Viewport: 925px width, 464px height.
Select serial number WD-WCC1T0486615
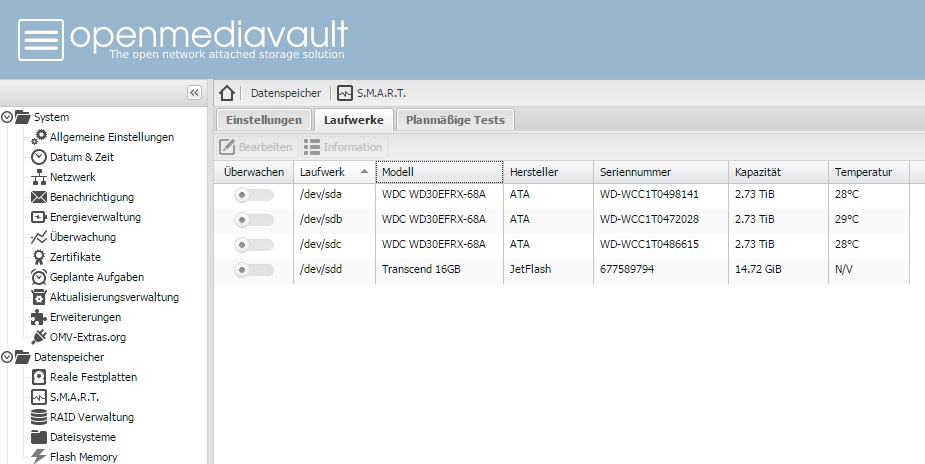click(649, 244)
